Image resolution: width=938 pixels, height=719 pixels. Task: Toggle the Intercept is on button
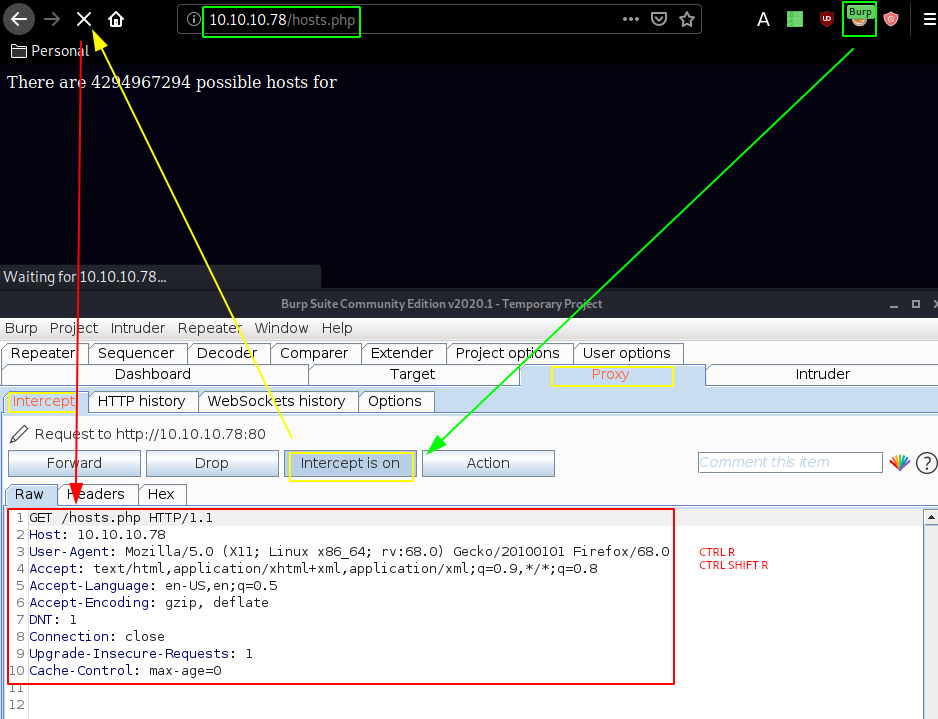(350, 464)
